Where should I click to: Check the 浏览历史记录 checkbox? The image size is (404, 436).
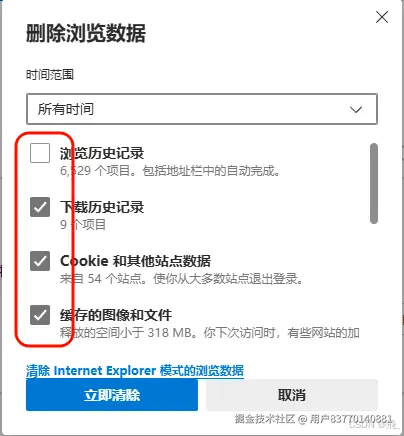(40, 153)
